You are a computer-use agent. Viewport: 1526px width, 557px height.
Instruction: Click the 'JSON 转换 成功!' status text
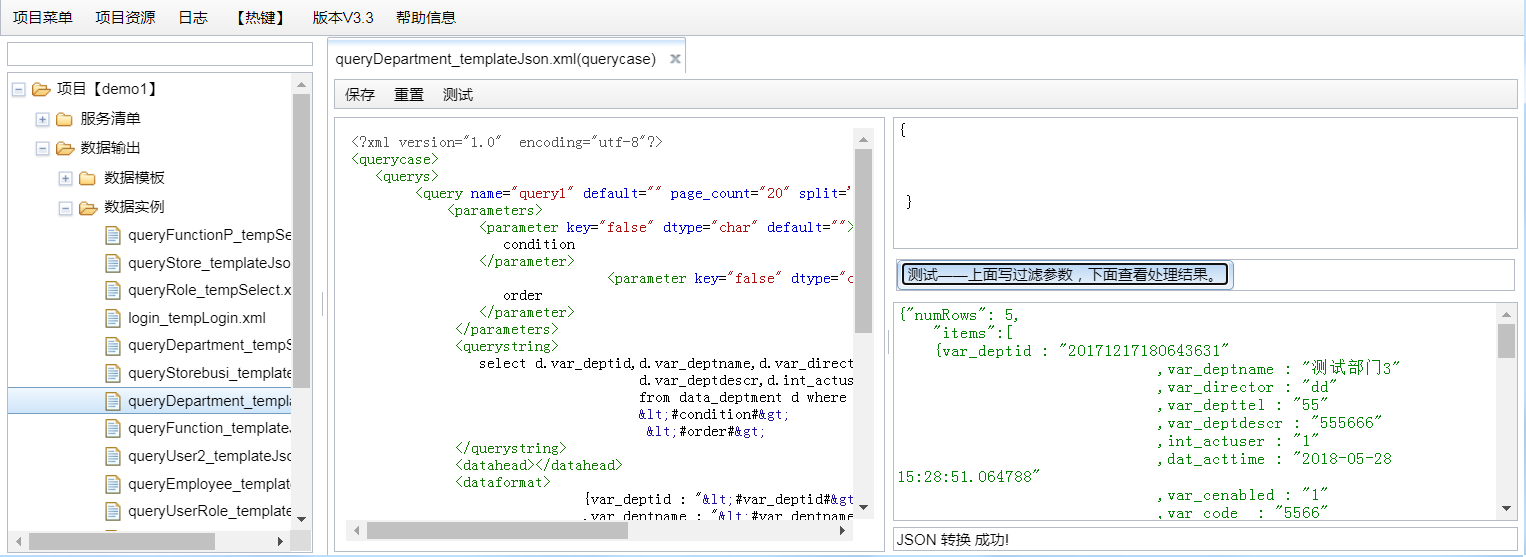point(953,540)
